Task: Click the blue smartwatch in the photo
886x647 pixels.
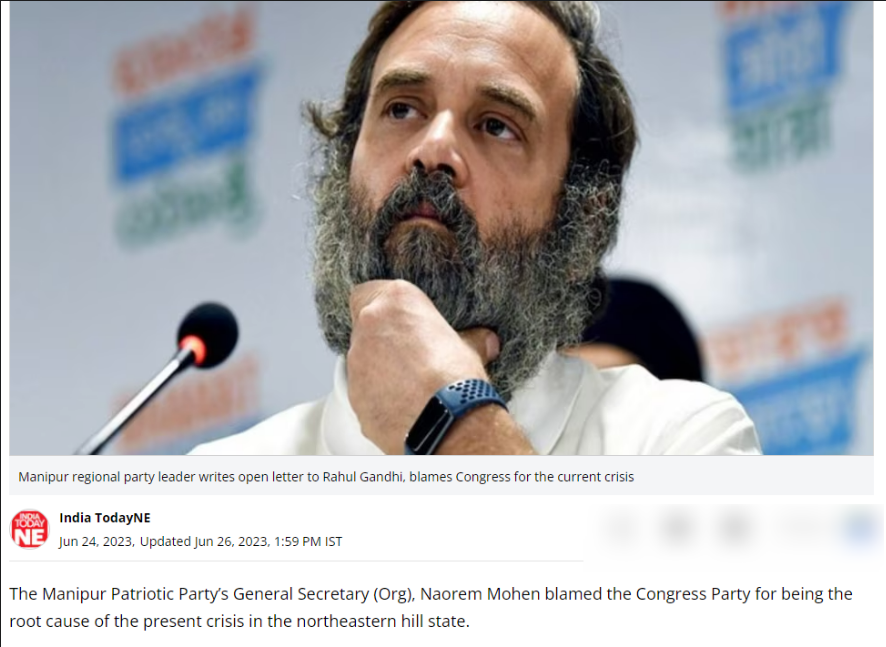Action: [x=453, y=415]
